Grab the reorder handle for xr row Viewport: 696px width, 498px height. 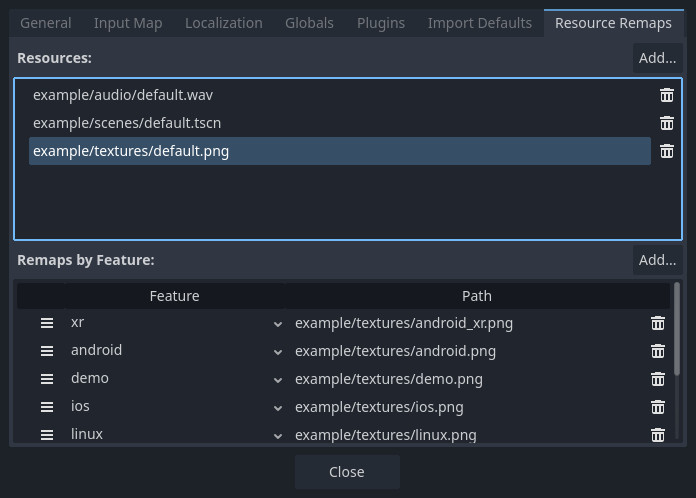[x=47, y=323]
